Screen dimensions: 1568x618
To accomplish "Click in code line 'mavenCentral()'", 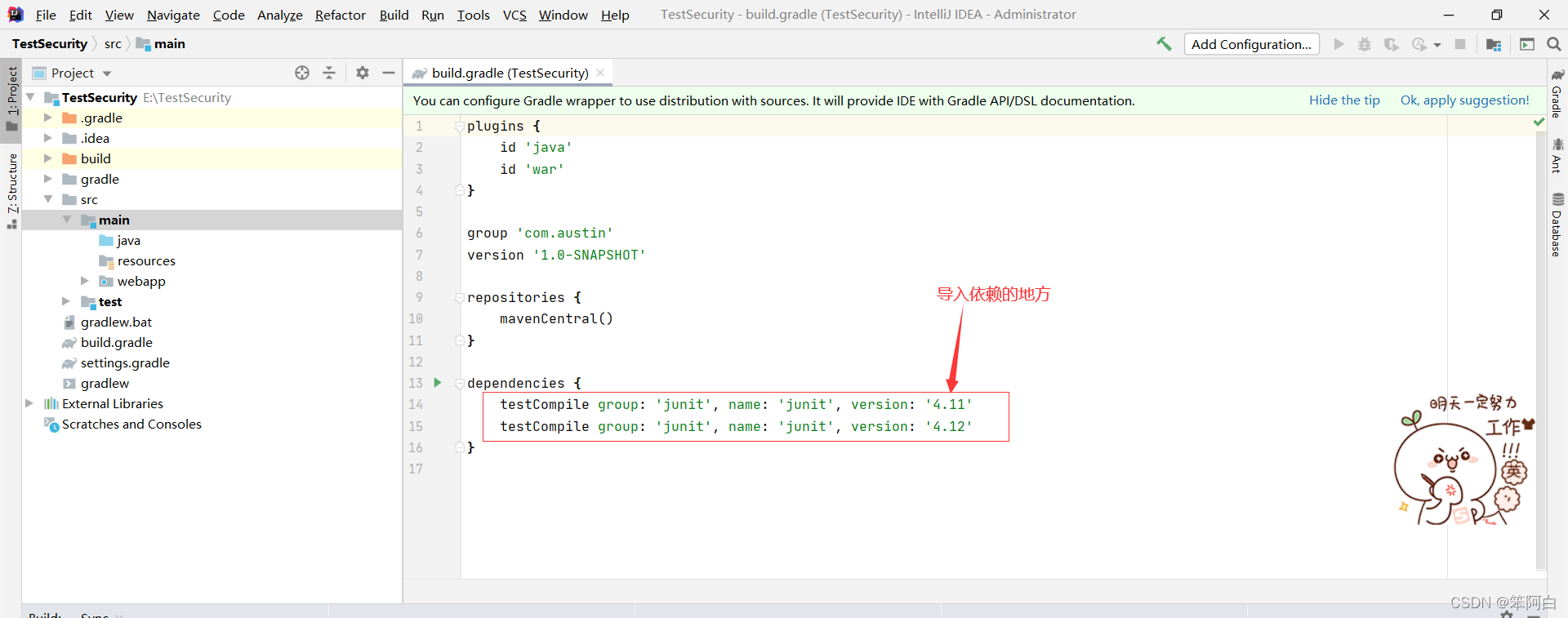I will 556,318.
